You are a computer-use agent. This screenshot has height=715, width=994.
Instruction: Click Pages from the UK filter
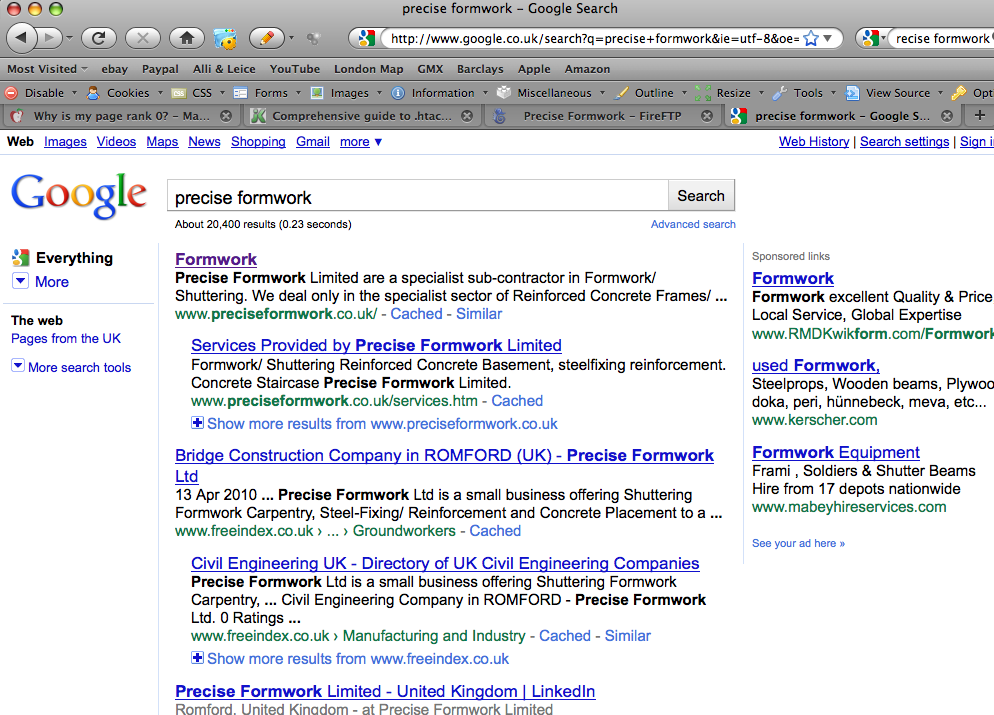click(x=66, y=338)
